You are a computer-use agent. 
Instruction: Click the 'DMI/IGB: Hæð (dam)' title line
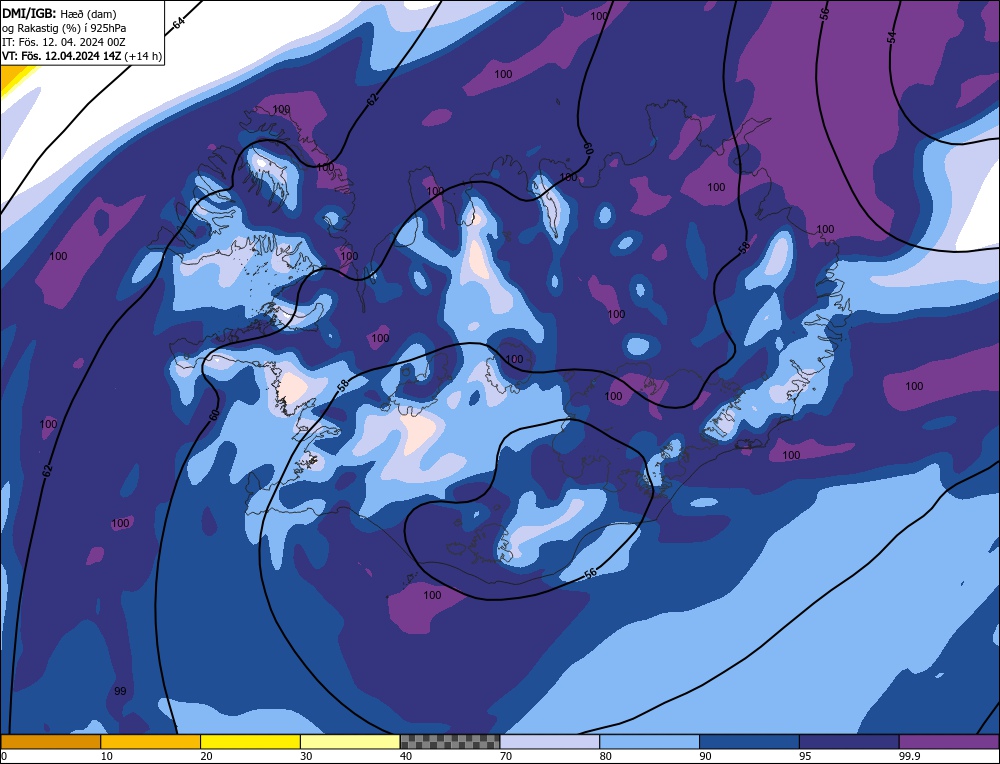tap(59, 13)
